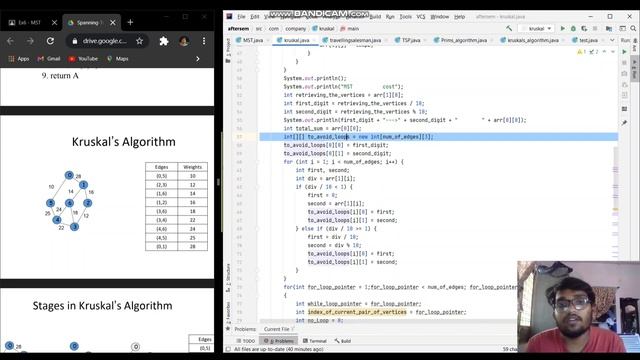
Task: Reload the Chrome page
Action: click(50, 41)
